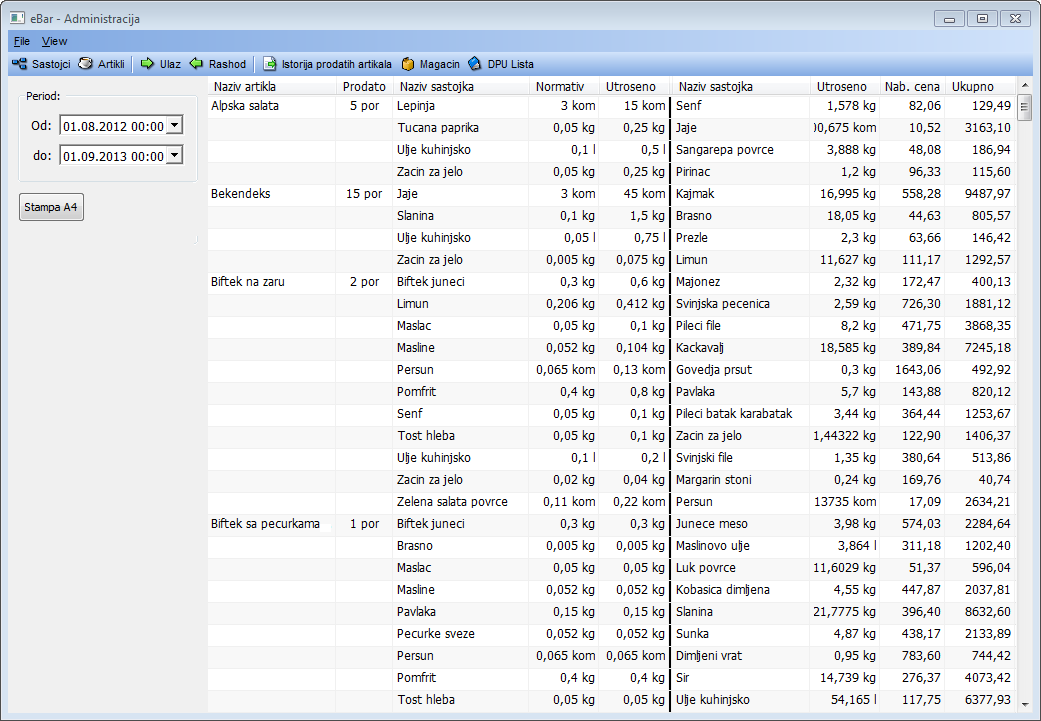Sort by Naziv artikla column header
The image size is (1041, 721).
[245, 87]
